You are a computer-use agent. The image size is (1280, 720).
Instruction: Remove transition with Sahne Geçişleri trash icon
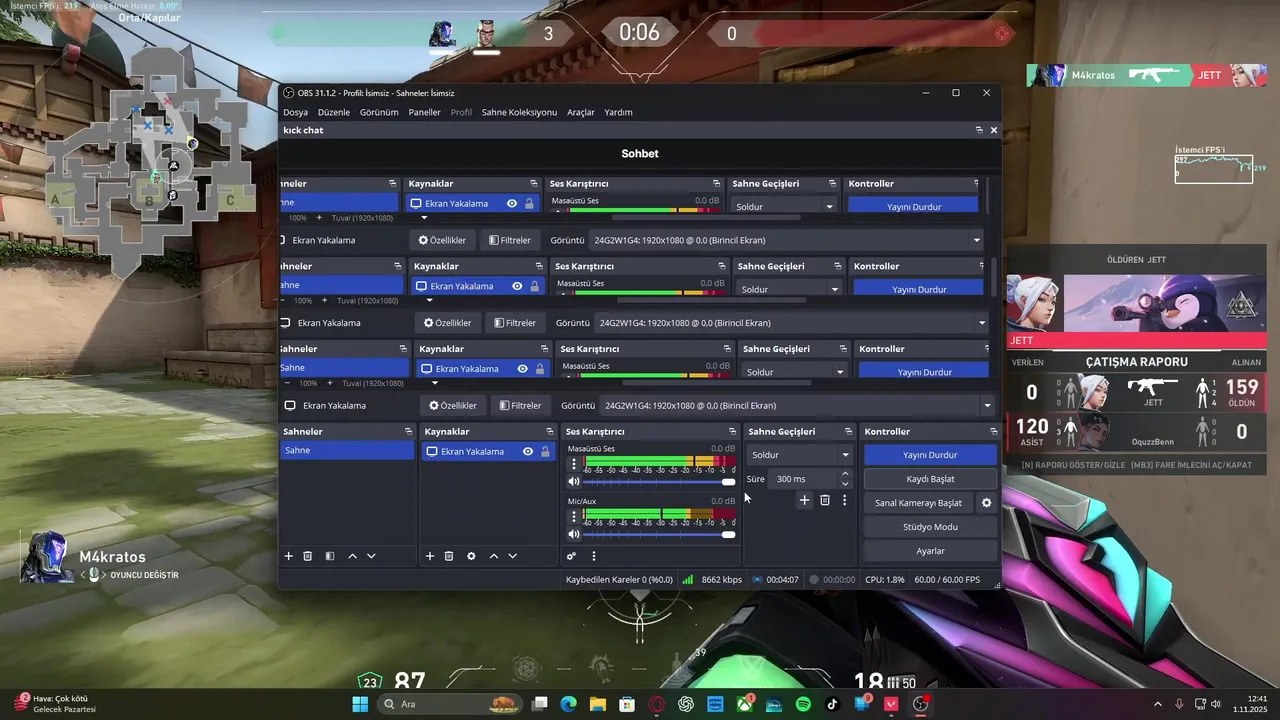(825, 500)
